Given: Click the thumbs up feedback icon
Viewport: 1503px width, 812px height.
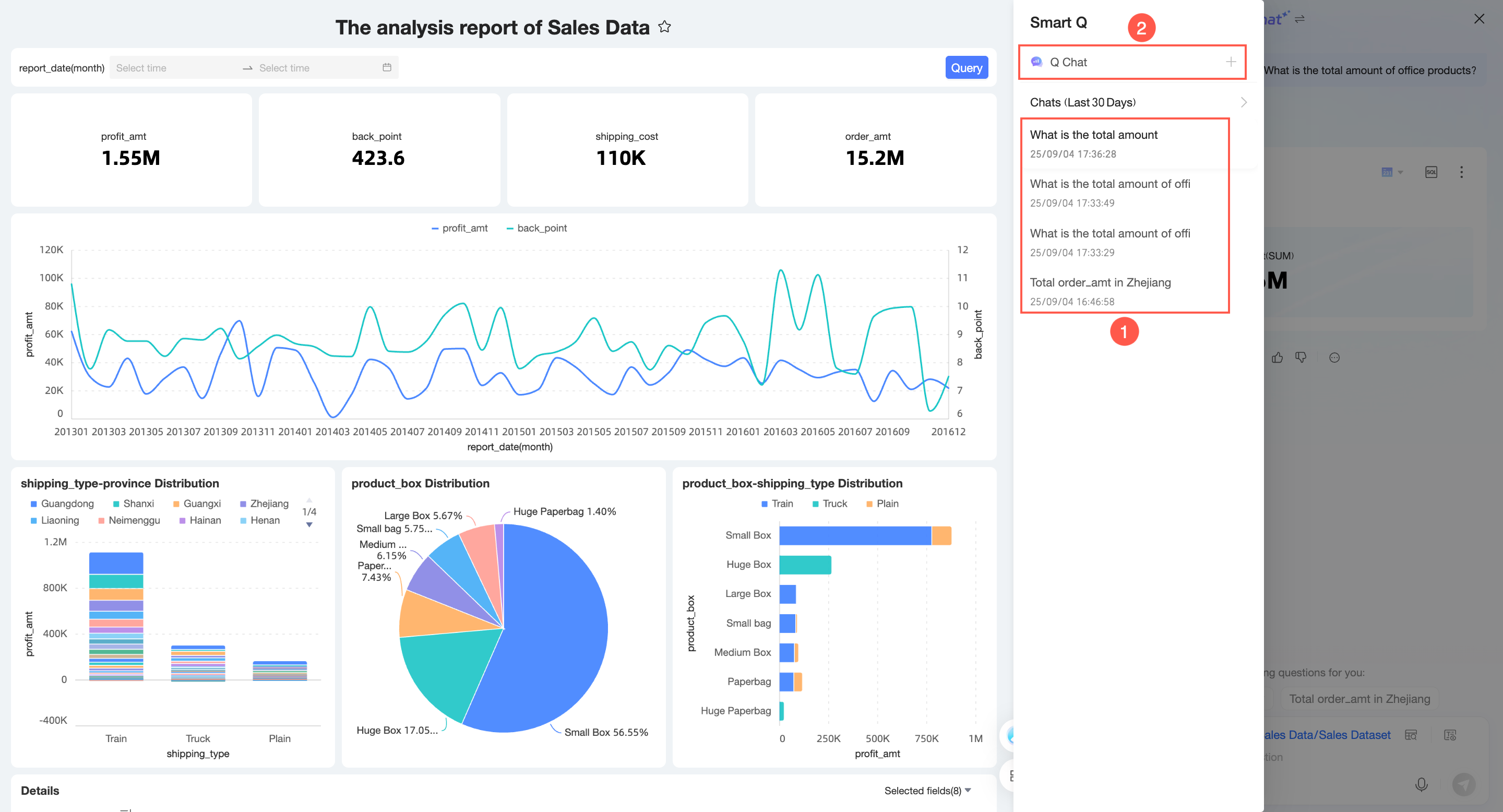Looking at the screenshot, I should click(x=1277, y=357).
